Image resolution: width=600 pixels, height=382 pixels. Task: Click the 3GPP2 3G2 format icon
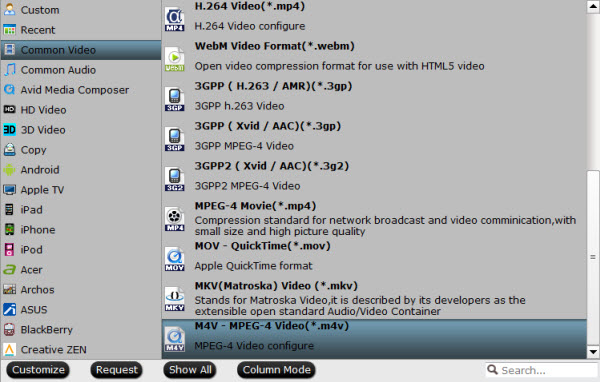coord(174,179)
